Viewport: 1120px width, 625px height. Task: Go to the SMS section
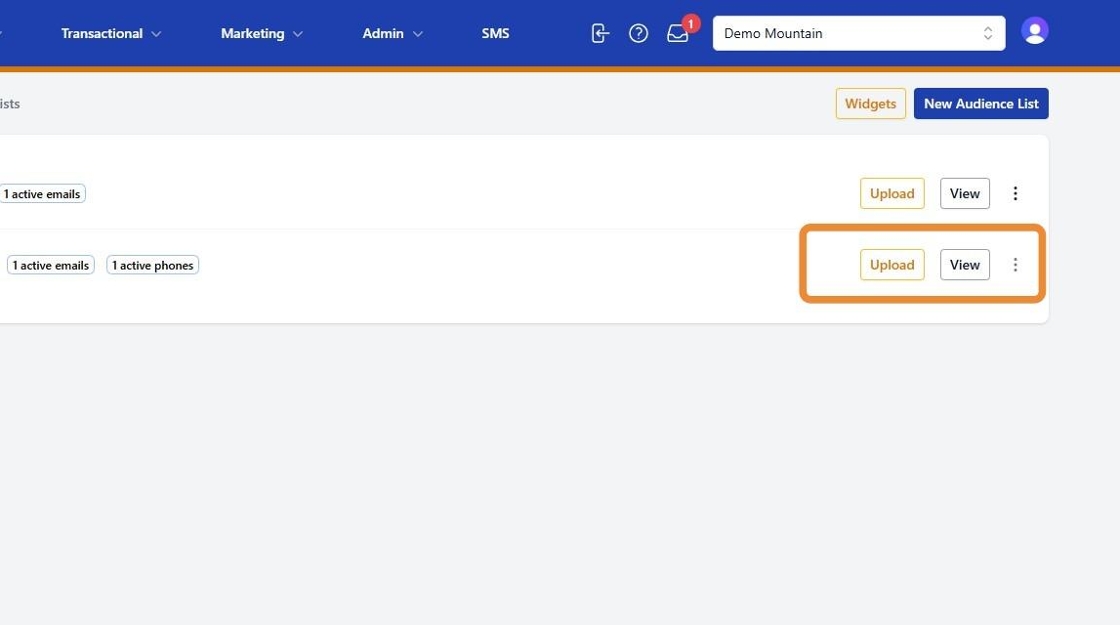[x=495, y=34]
